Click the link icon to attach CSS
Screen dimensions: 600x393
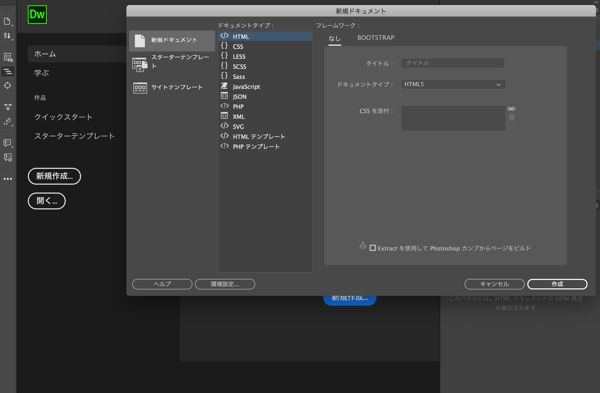(511, 109)
